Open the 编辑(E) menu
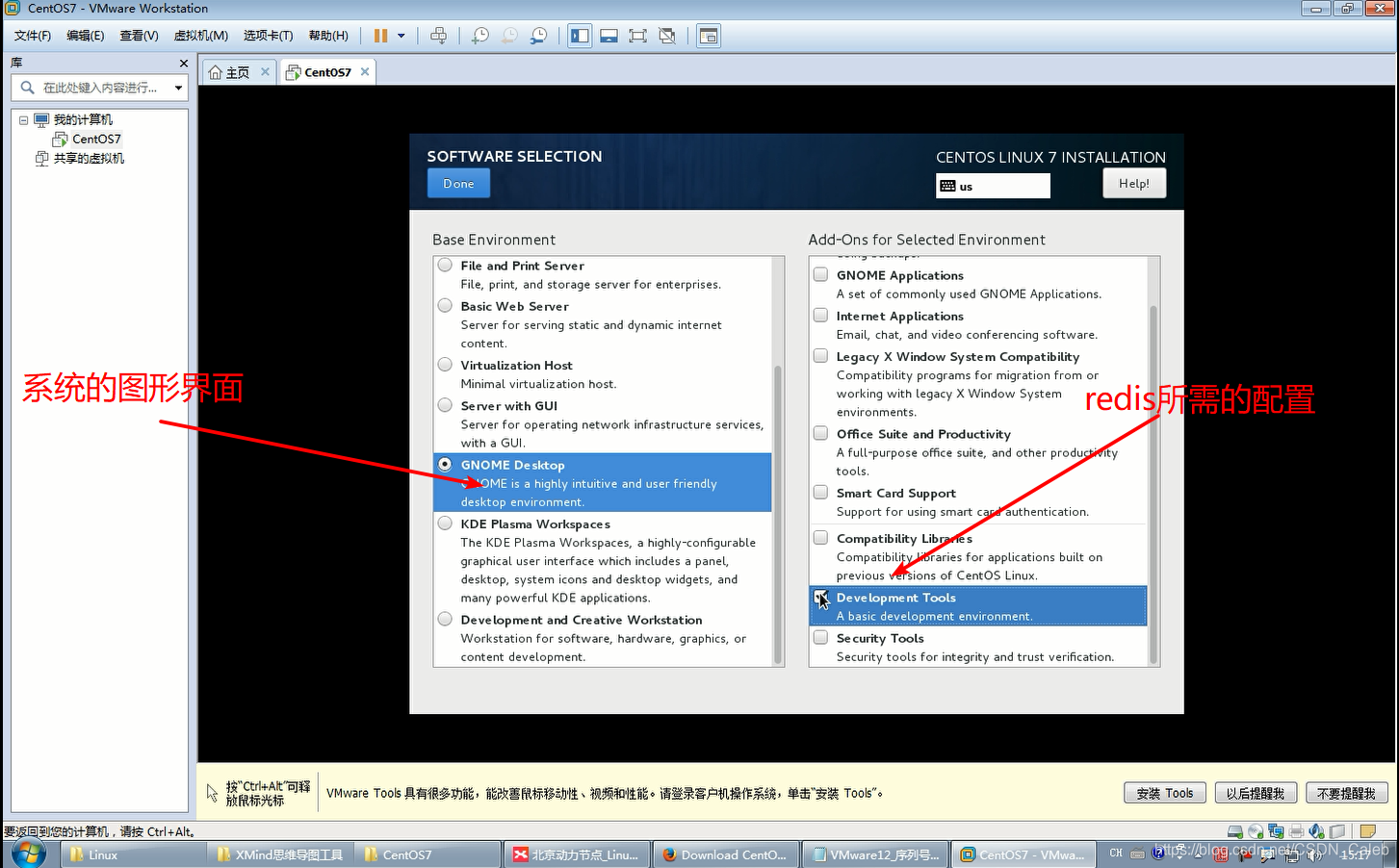 click(86, 36)
